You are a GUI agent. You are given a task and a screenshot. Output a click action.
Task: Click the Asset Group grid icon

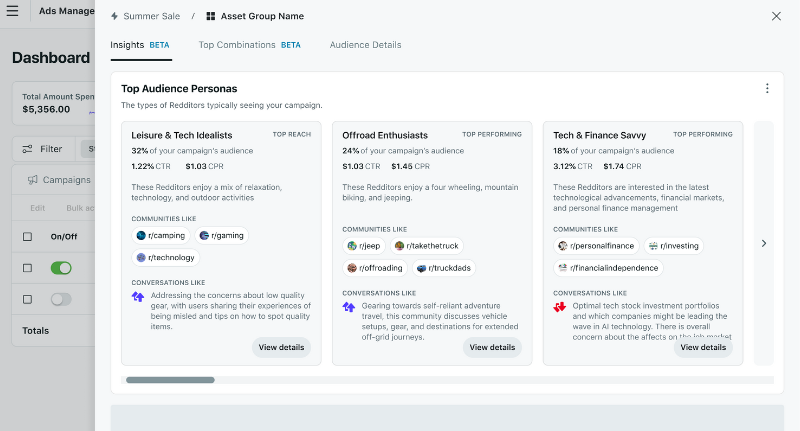(x=210, y=17)
